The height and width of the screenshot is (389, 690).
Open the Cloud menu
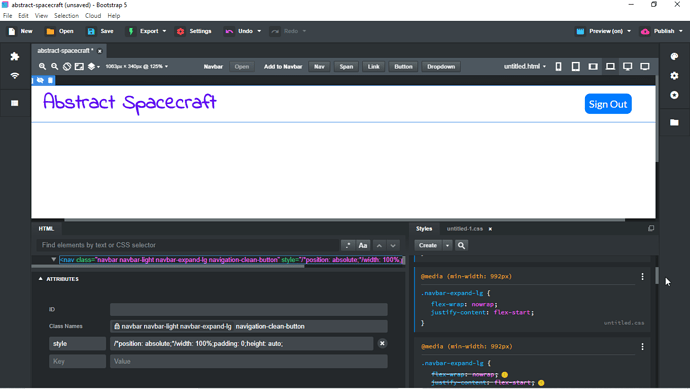coord(93,16)
